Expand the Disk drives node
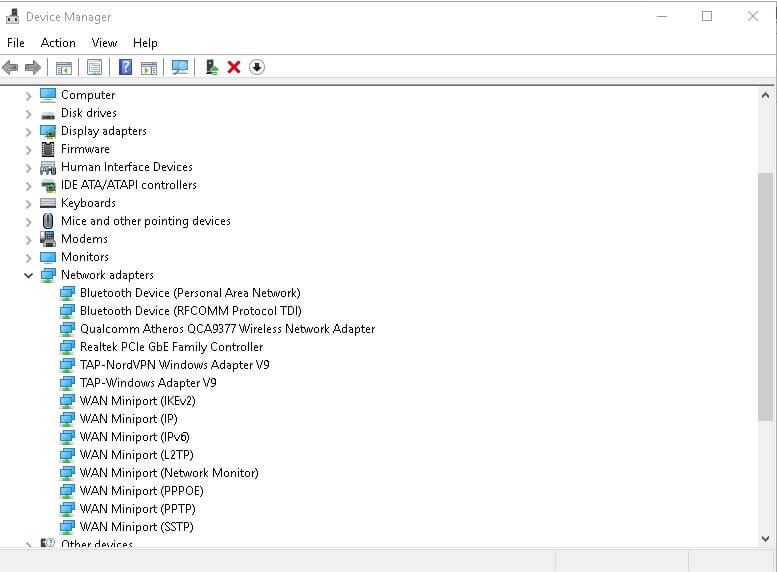This screenshot has width=777, height=572. pos(28,114)
